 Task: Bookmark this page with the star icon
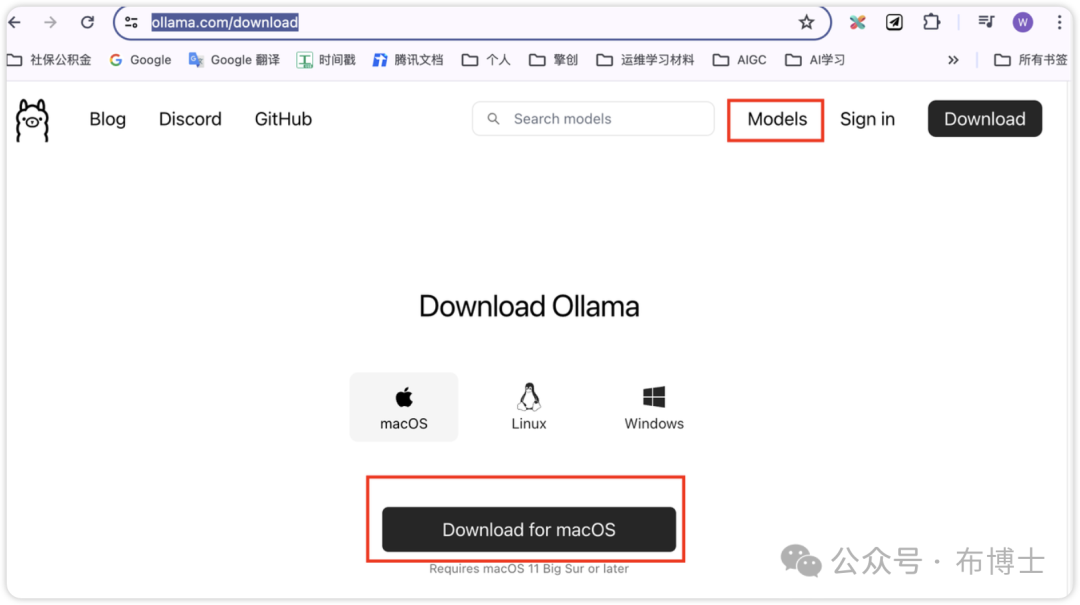pyautogui.click(x=807, y=23)
